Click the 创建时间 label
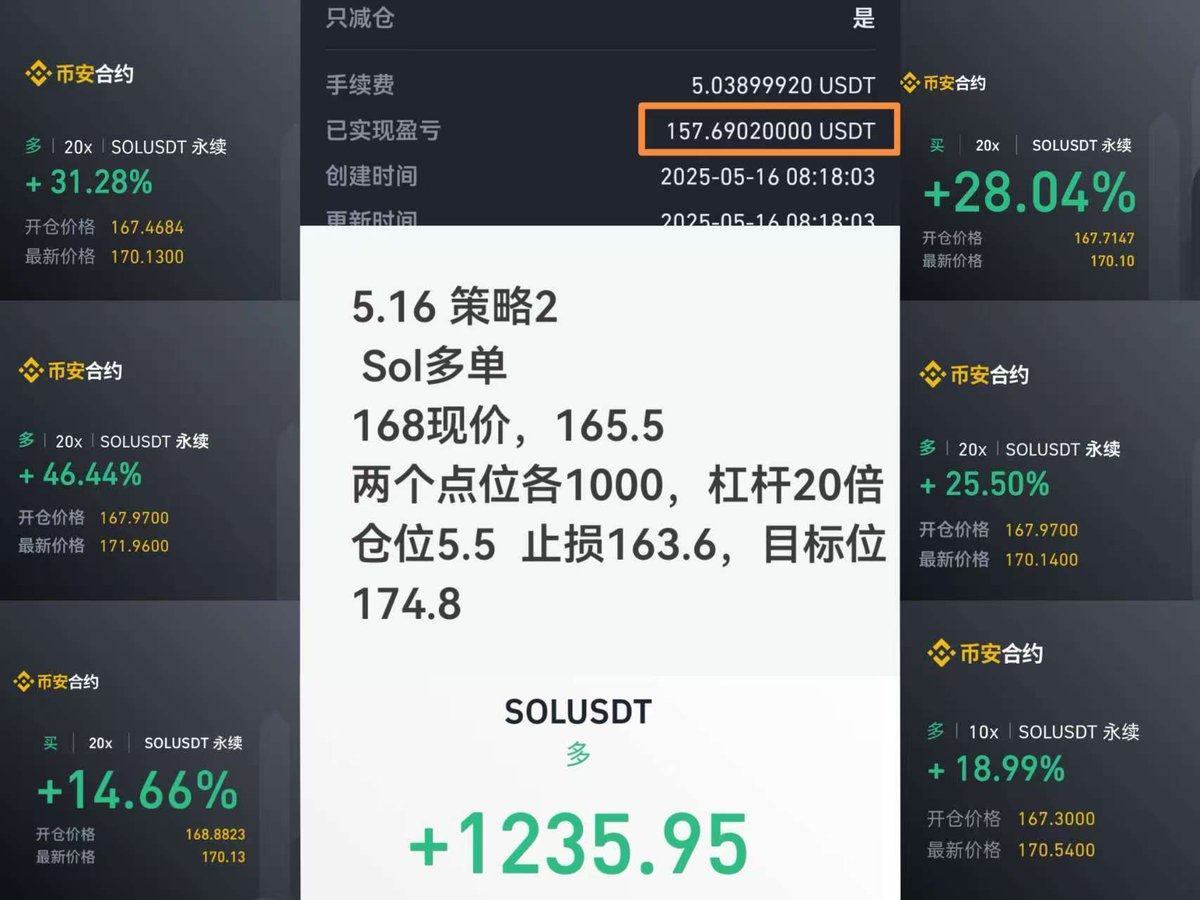The height and width of the screenshot is (900, 1200). coord(372,177)
